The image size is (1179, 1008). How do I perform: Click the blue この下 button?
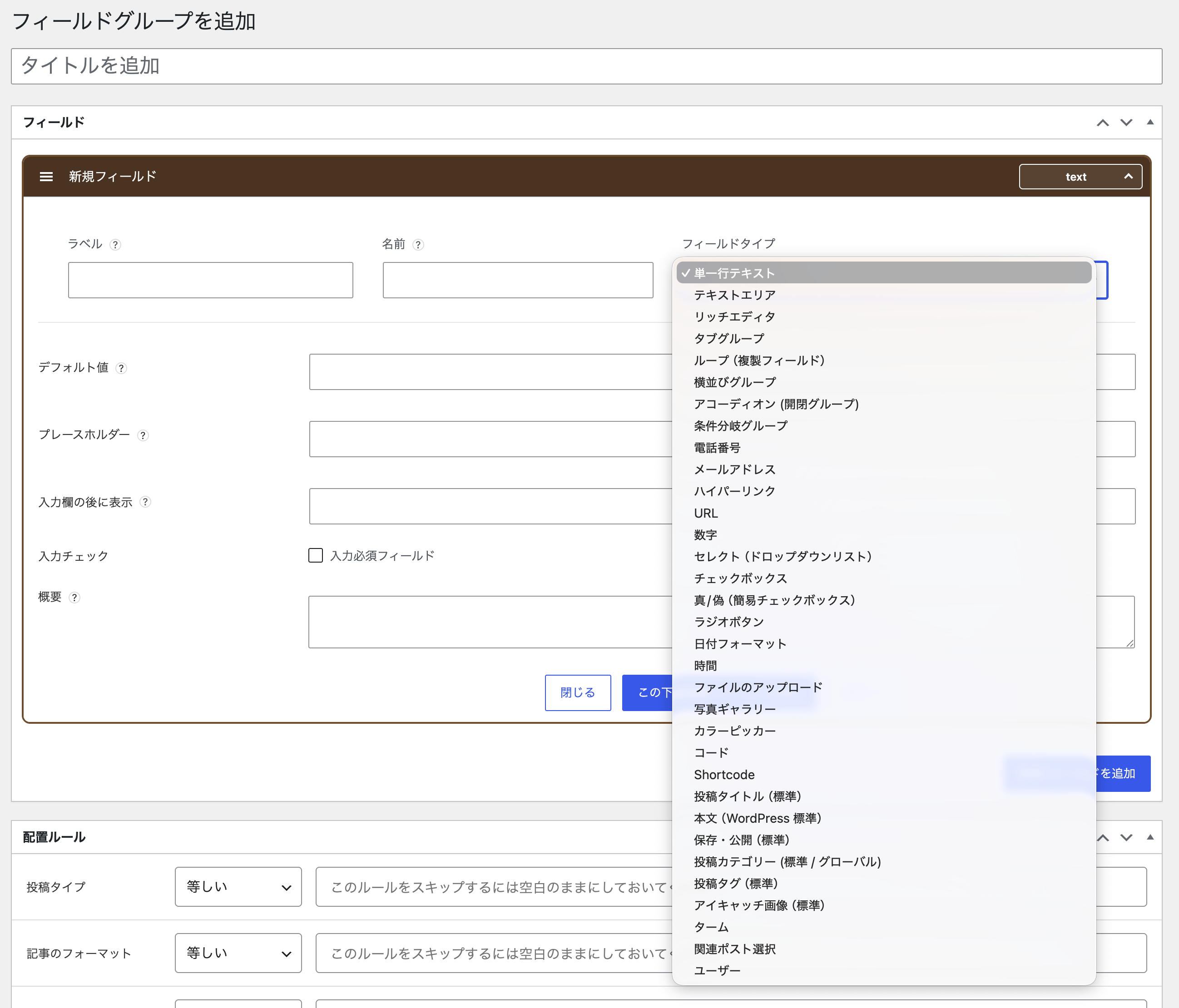648,692
